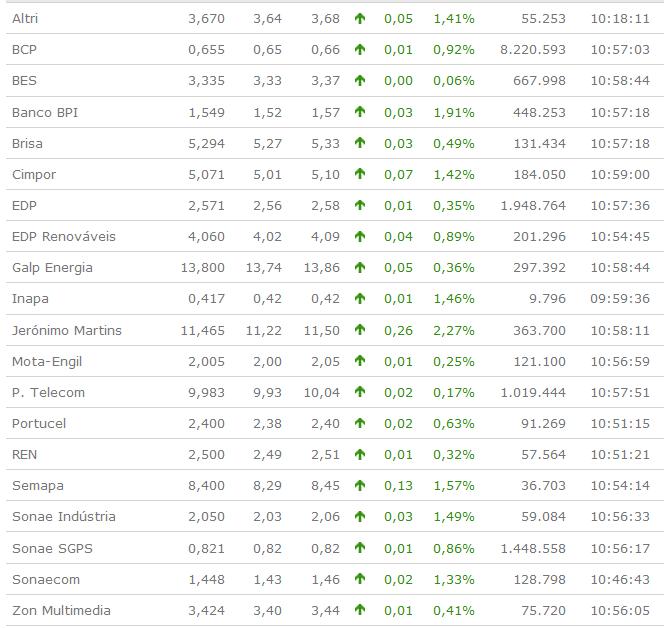Select the REN stock name
The width and height of the screenshot is (664, 628).
[25, 454]
